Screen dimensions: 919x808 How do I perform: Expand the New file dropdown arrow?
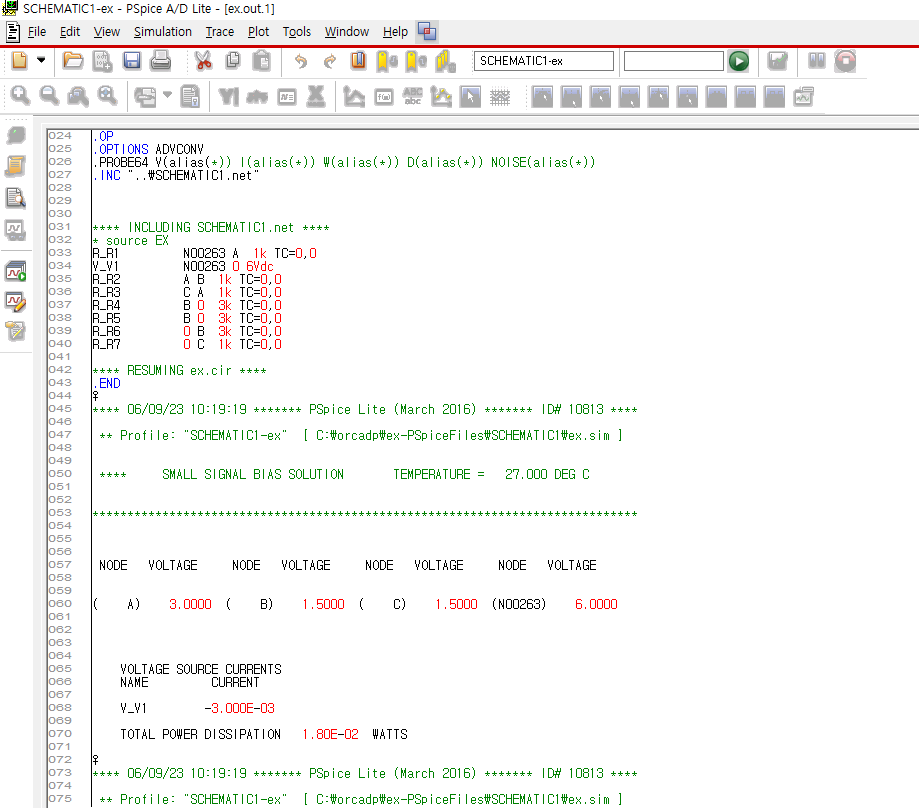coord(41,60)
